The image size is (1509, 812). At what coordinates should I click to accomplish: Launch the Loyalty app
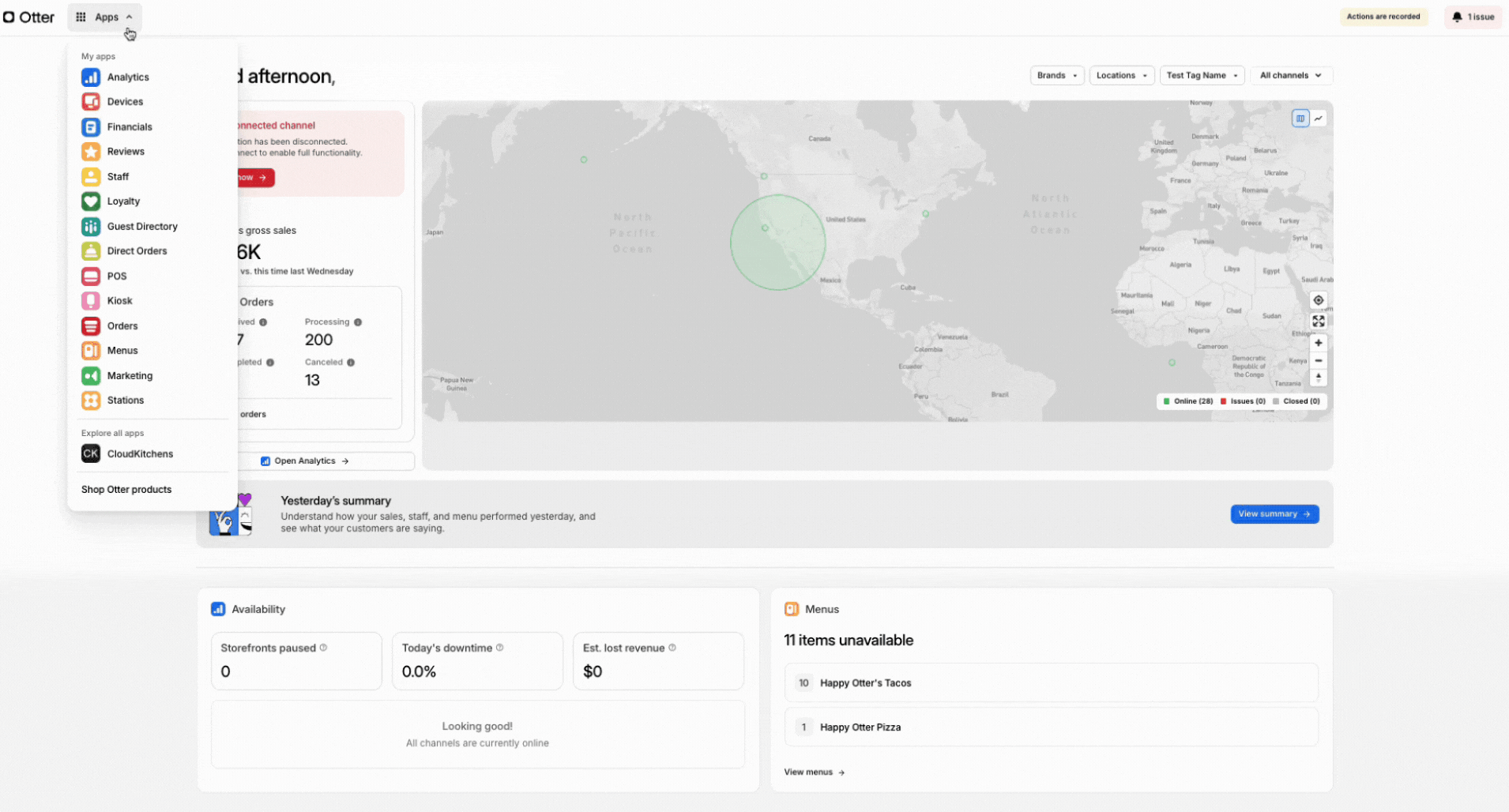(123, 201)
